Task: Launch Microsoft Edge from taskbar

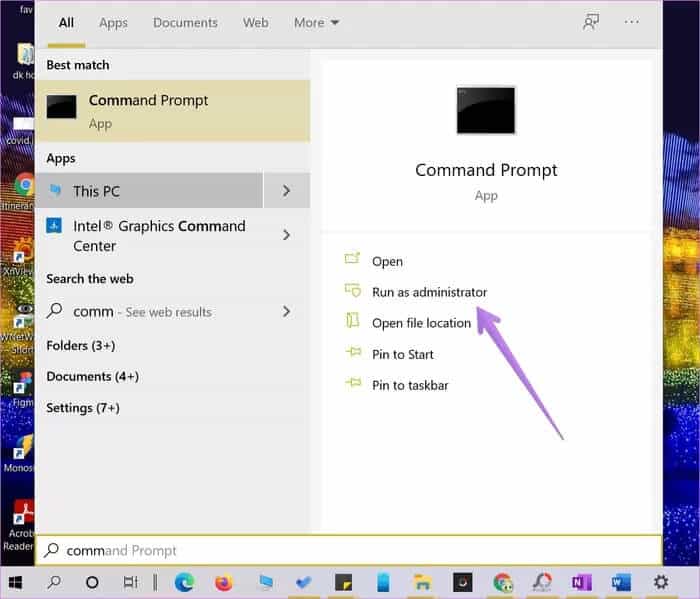Action: coord(184,582)
